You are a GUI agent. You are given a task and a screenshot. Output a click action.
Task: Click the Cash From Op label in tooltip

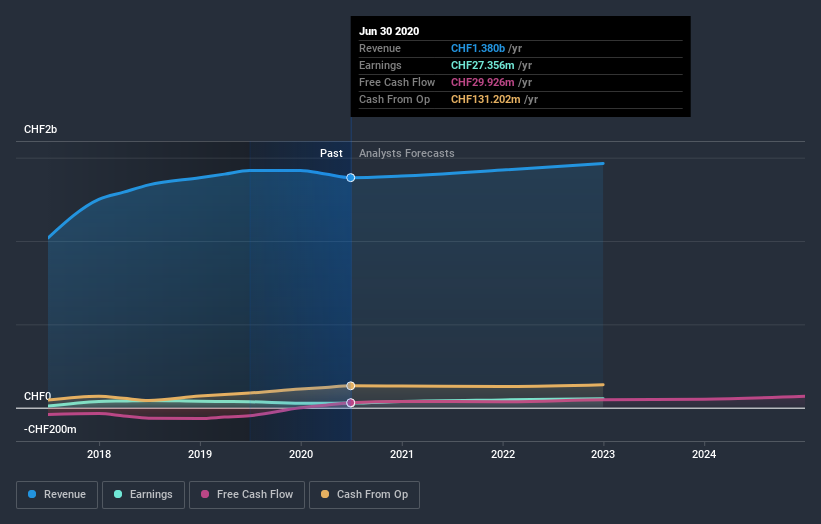click(394, 99)
